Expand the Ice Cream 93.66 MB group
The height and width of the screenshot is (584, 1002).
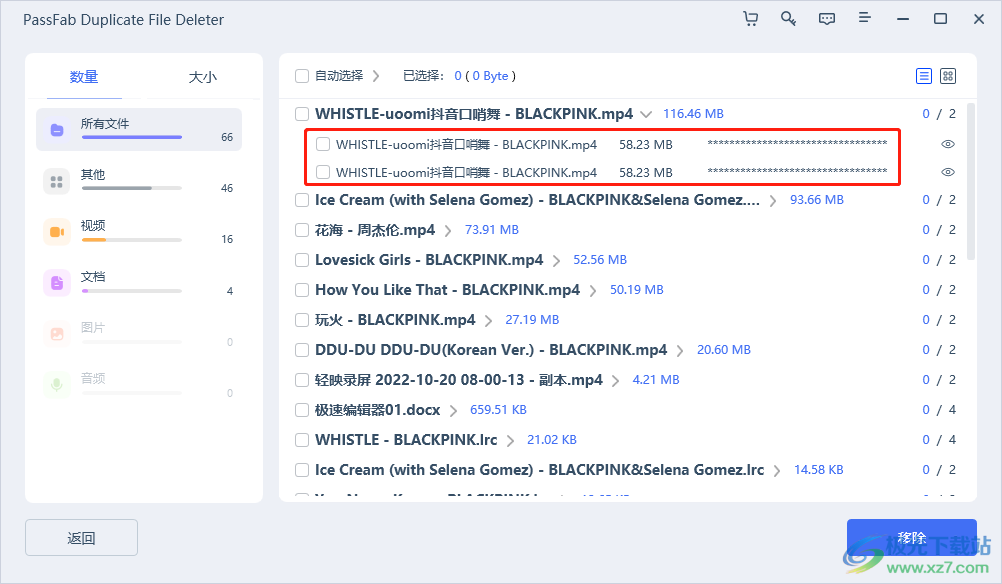coord(773,201)
